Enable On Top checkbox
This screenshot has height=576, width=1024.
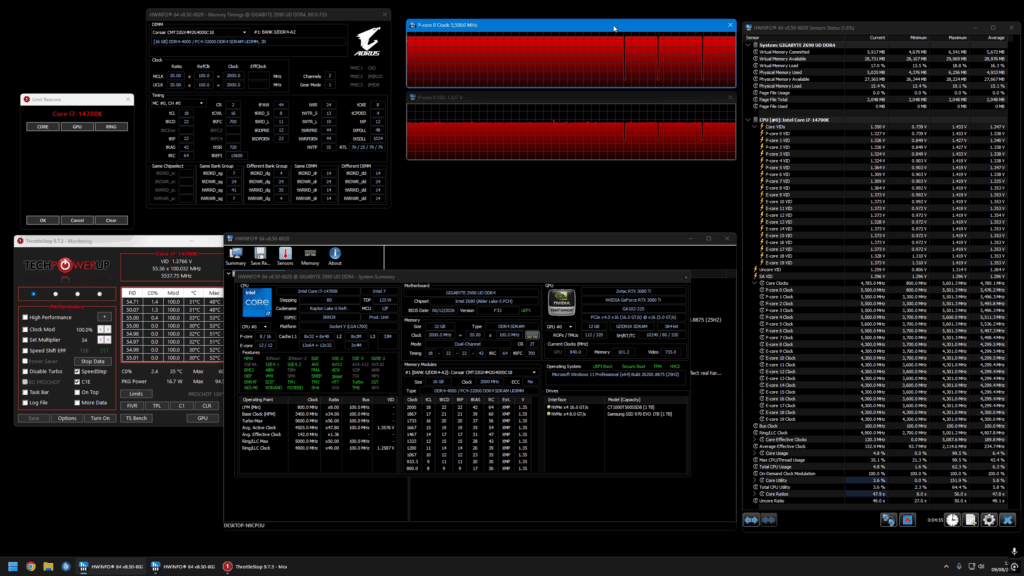pos(77,392)
